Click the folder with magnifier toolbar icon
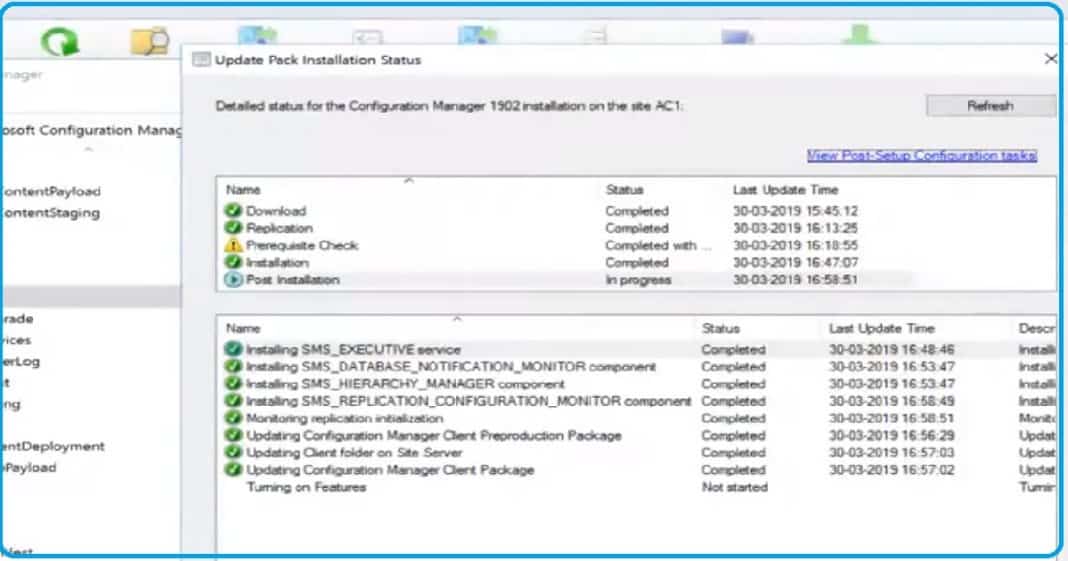Image resolution: width=1068 pixels, height=561 pixels. tap(149, 41)
